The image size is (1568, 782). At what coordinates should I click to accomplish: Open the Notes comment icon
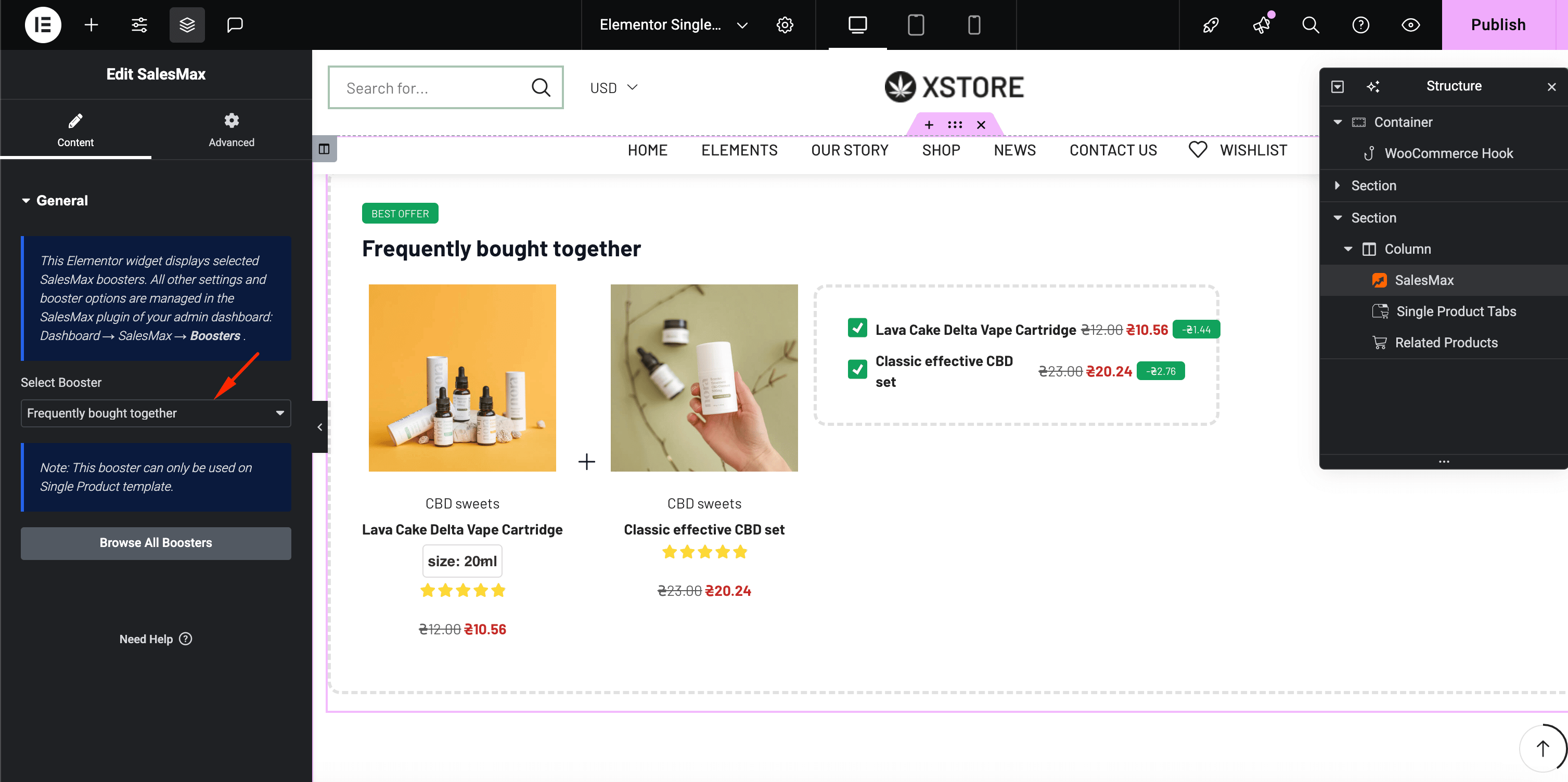pos(235,25)
